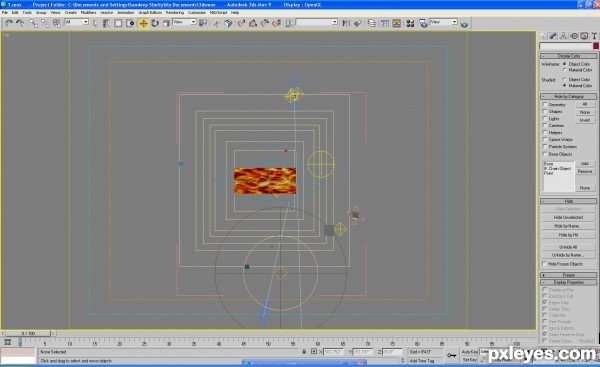Open the named selection sets dropdown

317,22
